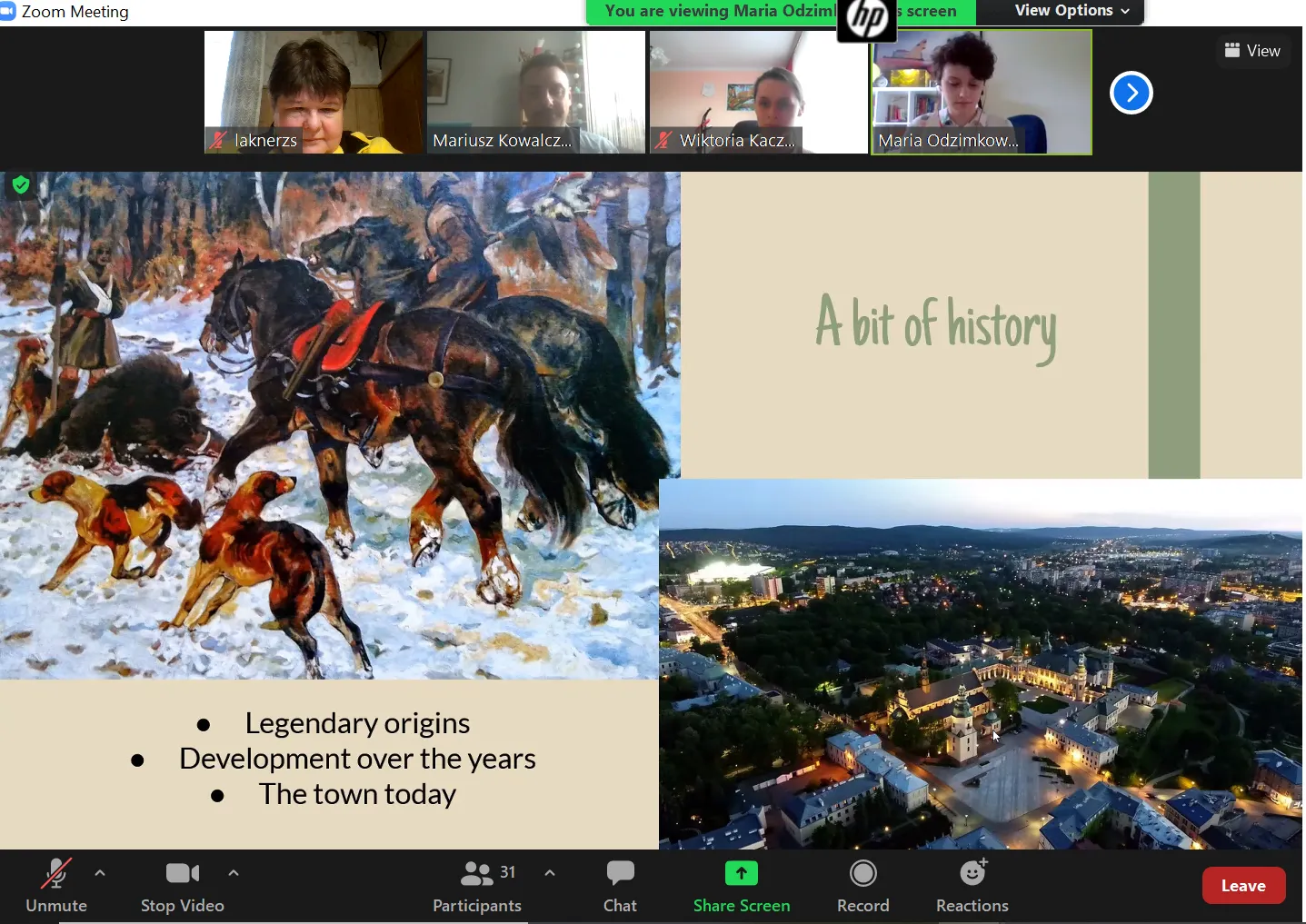Click the "Legendary origins" bullet

pos(357,723)
